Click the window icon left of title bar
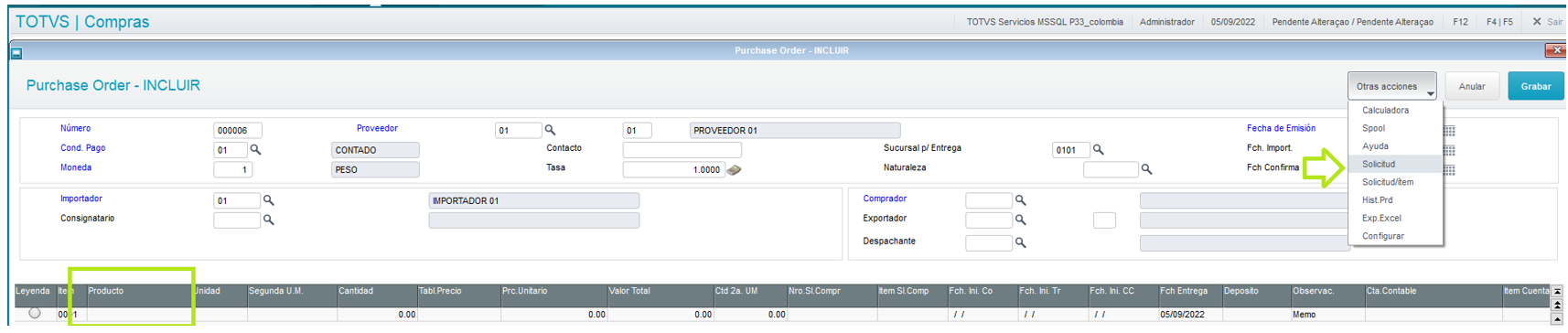 [16, 53]
